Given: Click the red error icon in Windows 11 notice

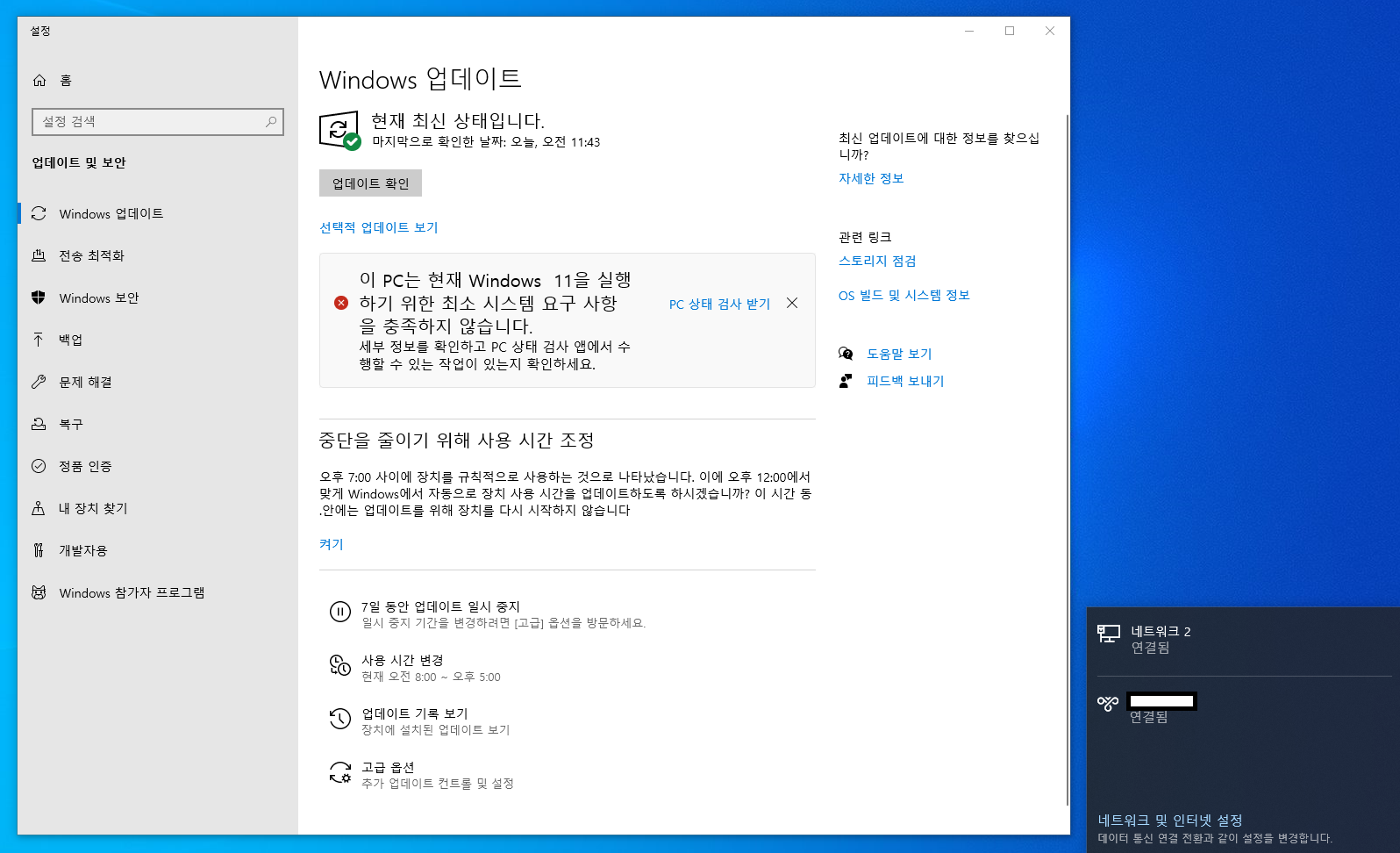Looking at the screenshot, I should (341, 303).
